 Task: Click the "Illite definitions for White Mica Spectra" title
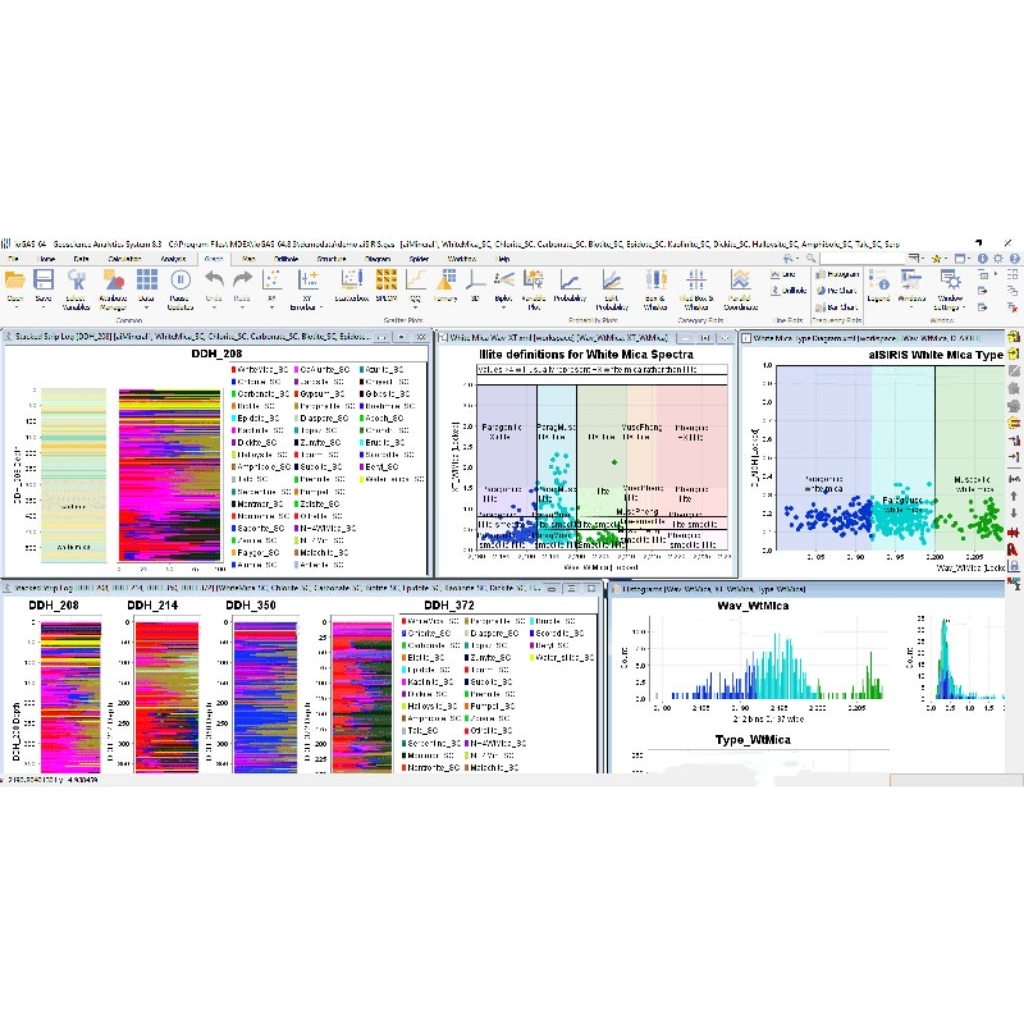click(586, 355)
